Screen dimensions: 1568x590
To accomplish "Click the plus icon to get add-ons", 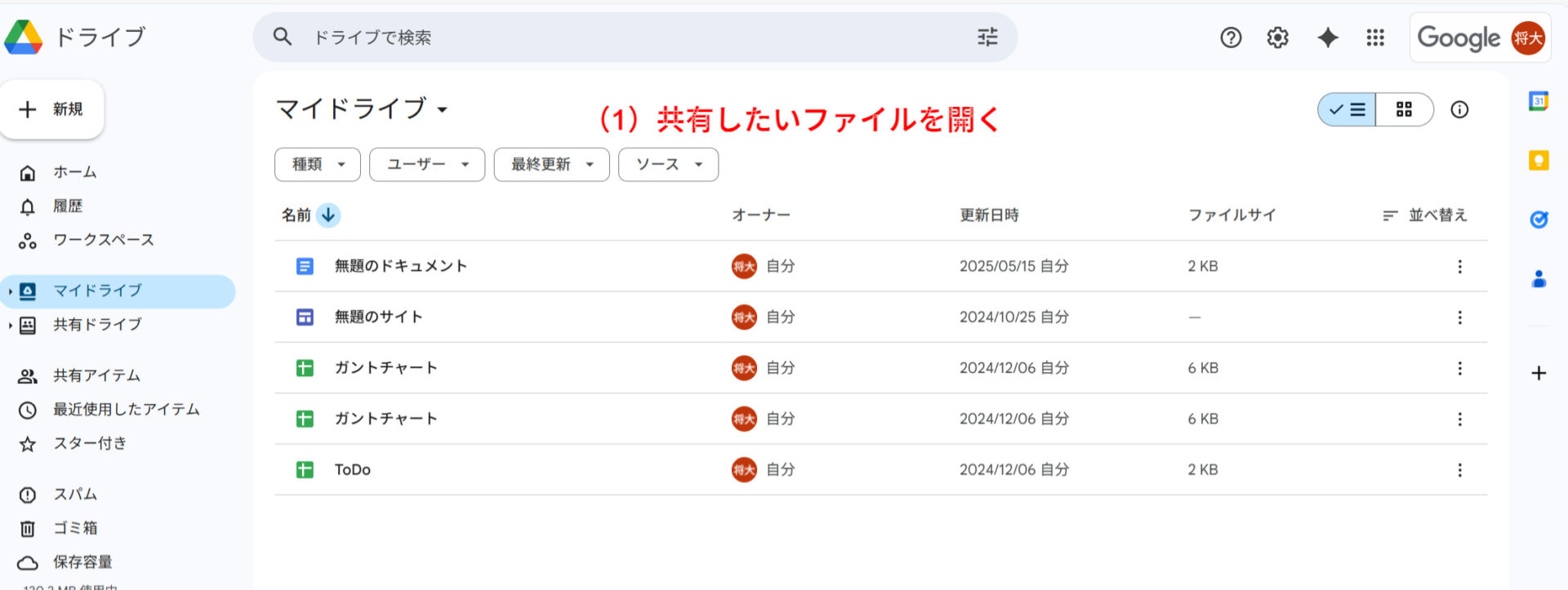I will [x=1539, y=373].
